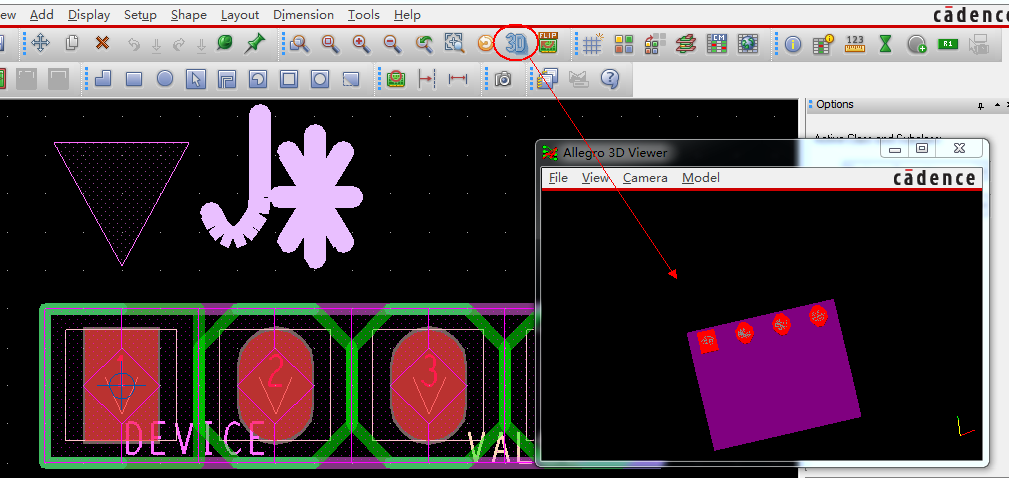The image size is (1009, 478).
Task: Select the Move tool icon
Action: [x=41, y=44]
